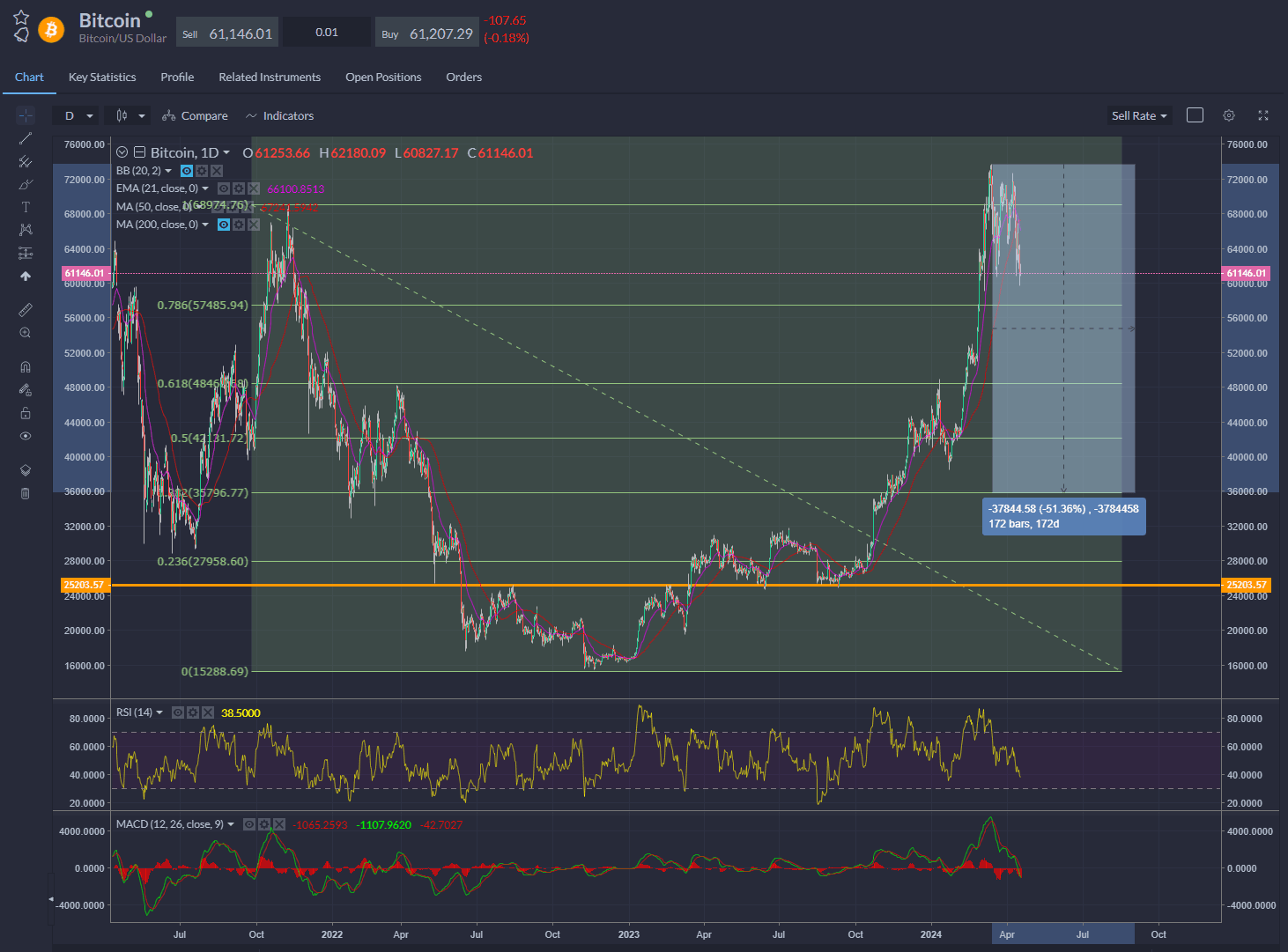Toggle stay in drawing mode pencil-lock
1288x952 pixels.
click(x=26, y=389)
